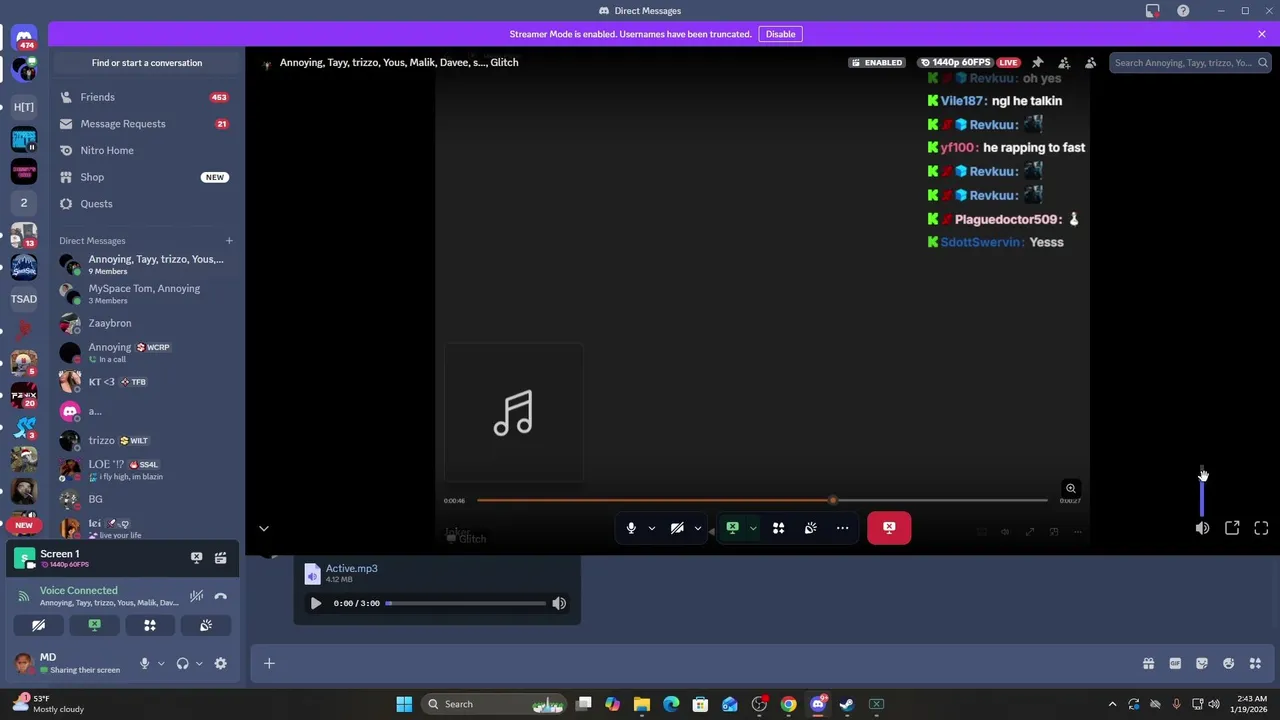
Task: Open output device dropdown beside user-panel headphones
Action: (199, 663)
